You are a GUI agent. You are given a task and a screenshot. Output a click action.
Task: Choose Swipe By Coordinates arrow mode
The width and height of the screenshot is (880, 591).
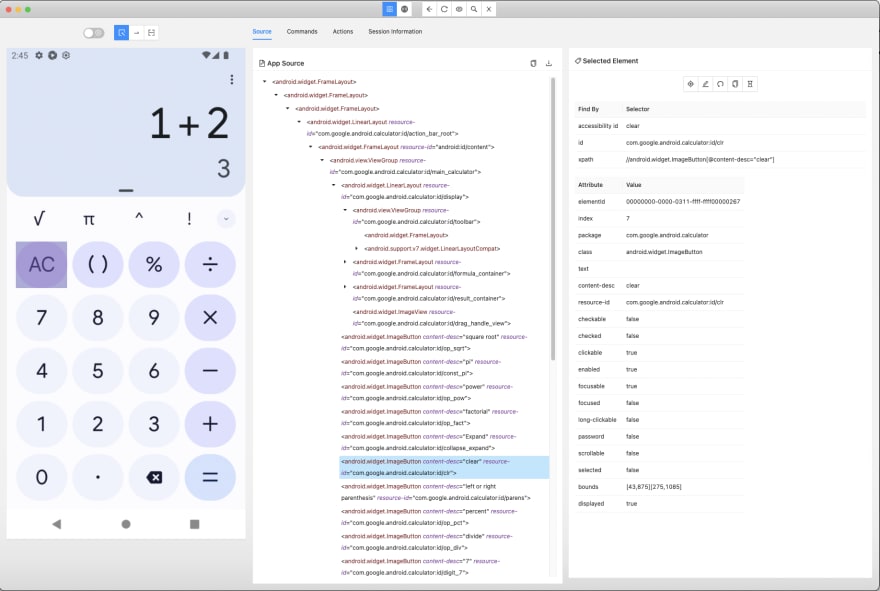tap(136, 33)
